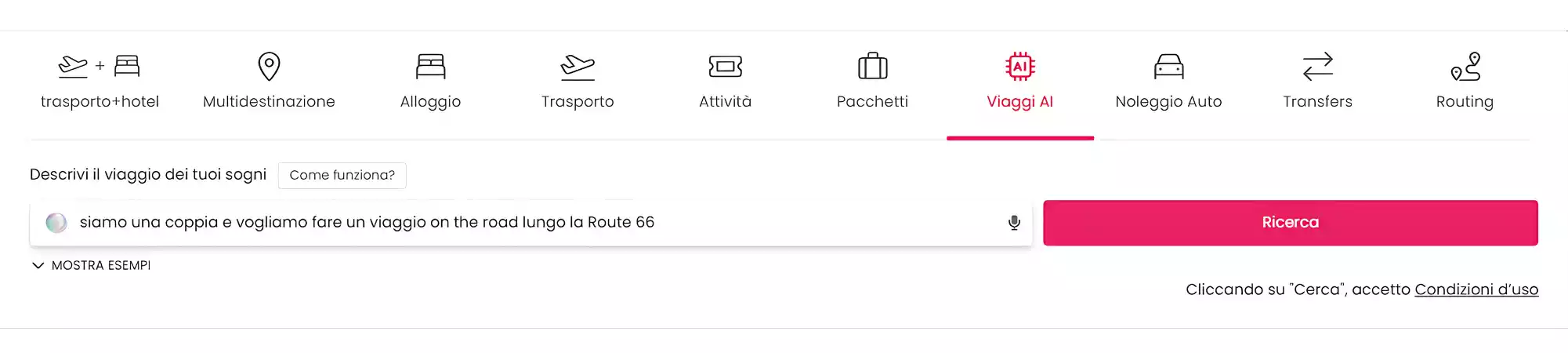Click the plane and bed trasporto+hotel icon

pyautogui.click(x=100, y=66)
